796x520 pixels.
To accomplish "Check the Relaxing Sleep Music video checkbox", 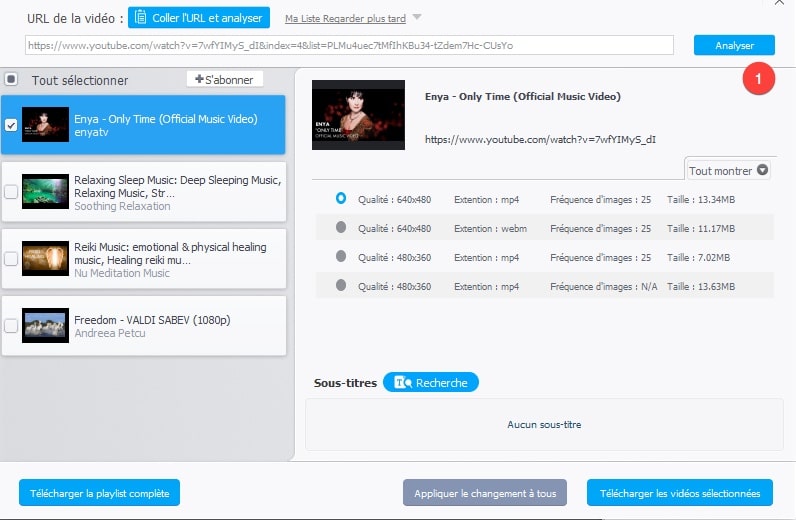I will tap(11, 192).
